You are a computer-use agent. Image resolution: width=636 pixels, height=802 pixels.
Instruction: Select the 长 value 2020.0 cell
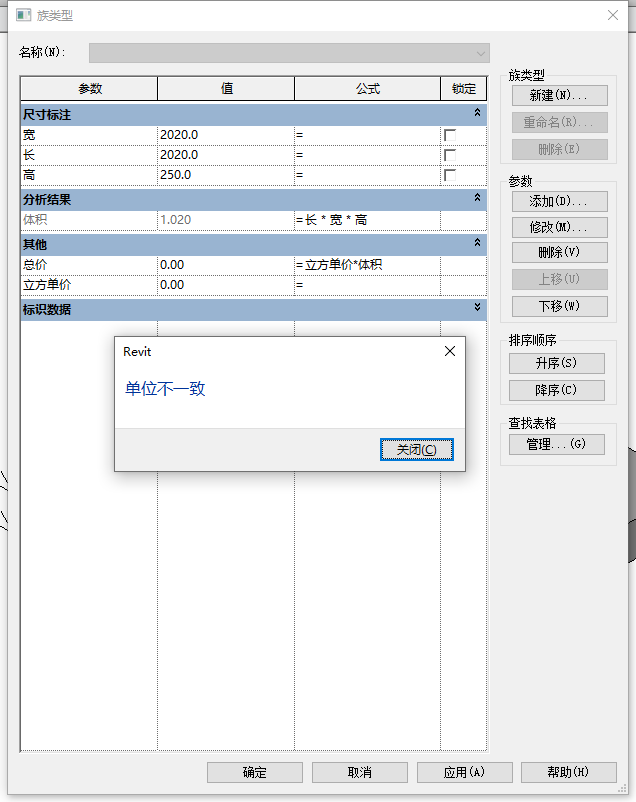point(226,155)
